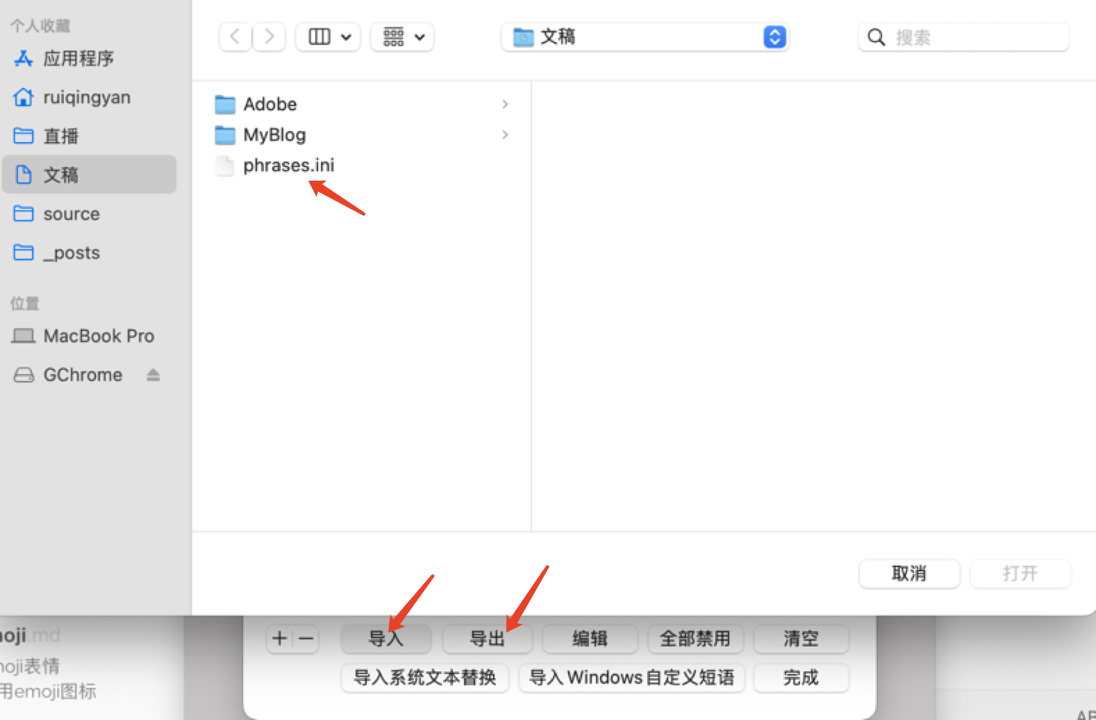Viewport: 1096px width, 720px height.
Task: Click the 应用程序 app icon in sidebar
Action: (23, 59)
